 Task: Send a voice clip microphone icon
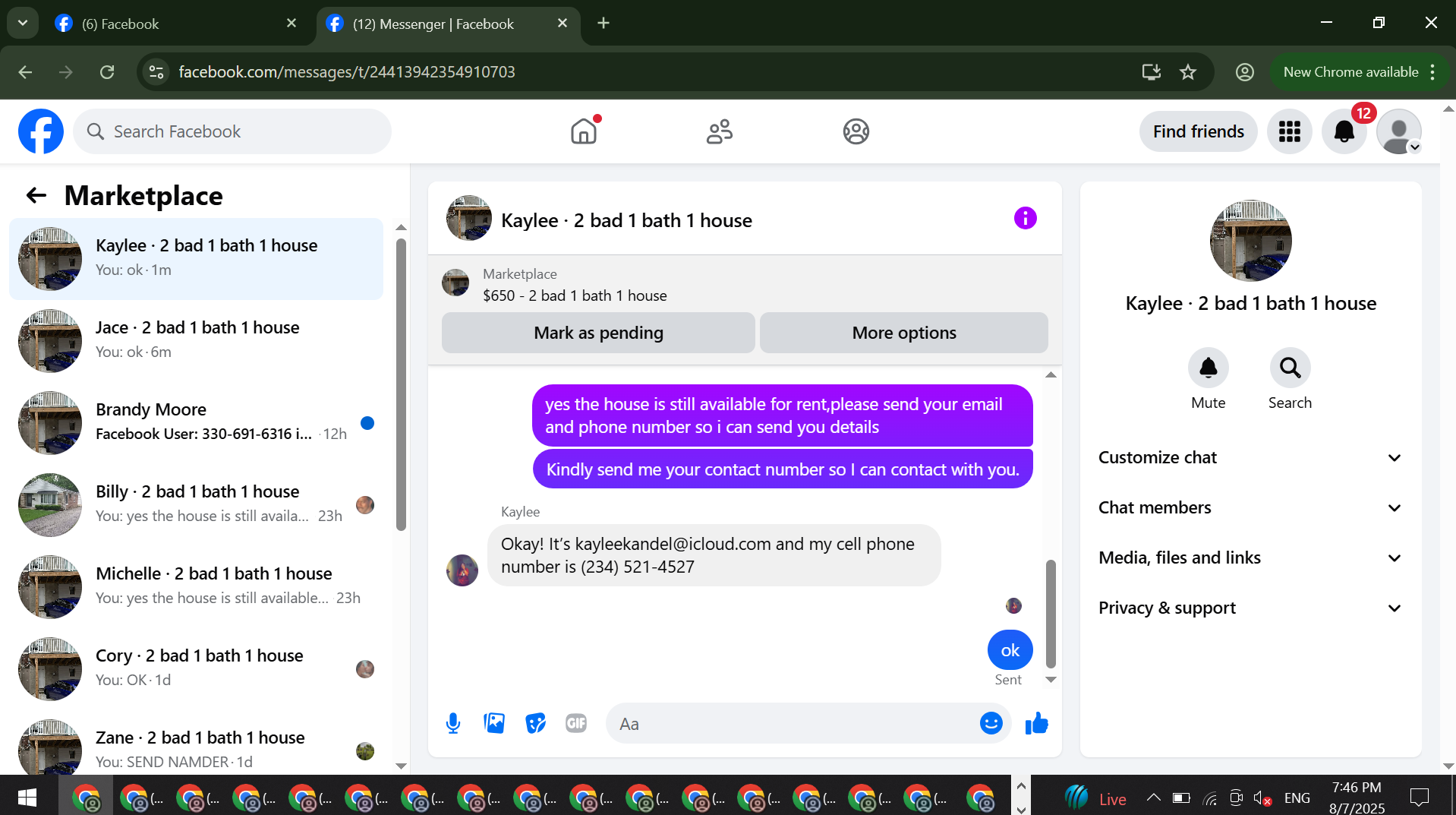(x=453, y=723)
